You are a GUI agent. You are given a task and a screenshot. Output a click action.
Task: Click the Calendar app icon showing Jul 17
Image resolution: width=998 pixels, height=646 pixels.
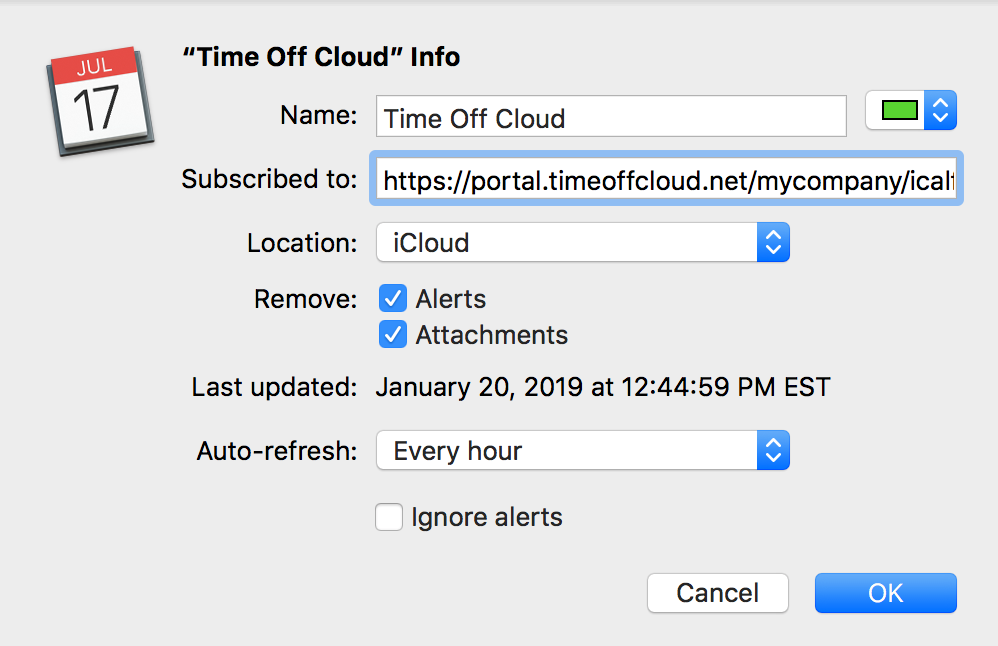coord(100,100)
